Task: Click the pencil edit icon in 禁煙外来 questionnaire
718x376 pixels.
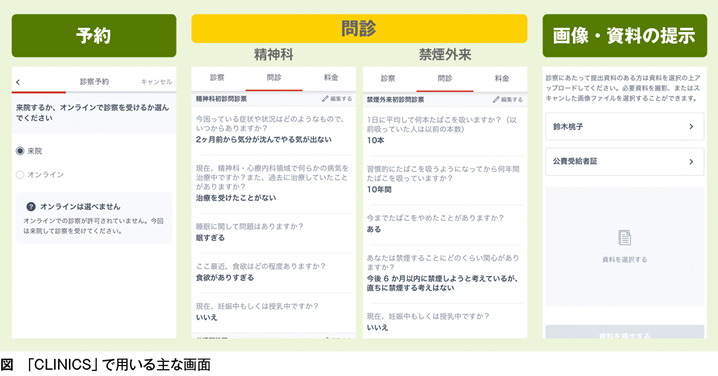Action: coord(496,99)
